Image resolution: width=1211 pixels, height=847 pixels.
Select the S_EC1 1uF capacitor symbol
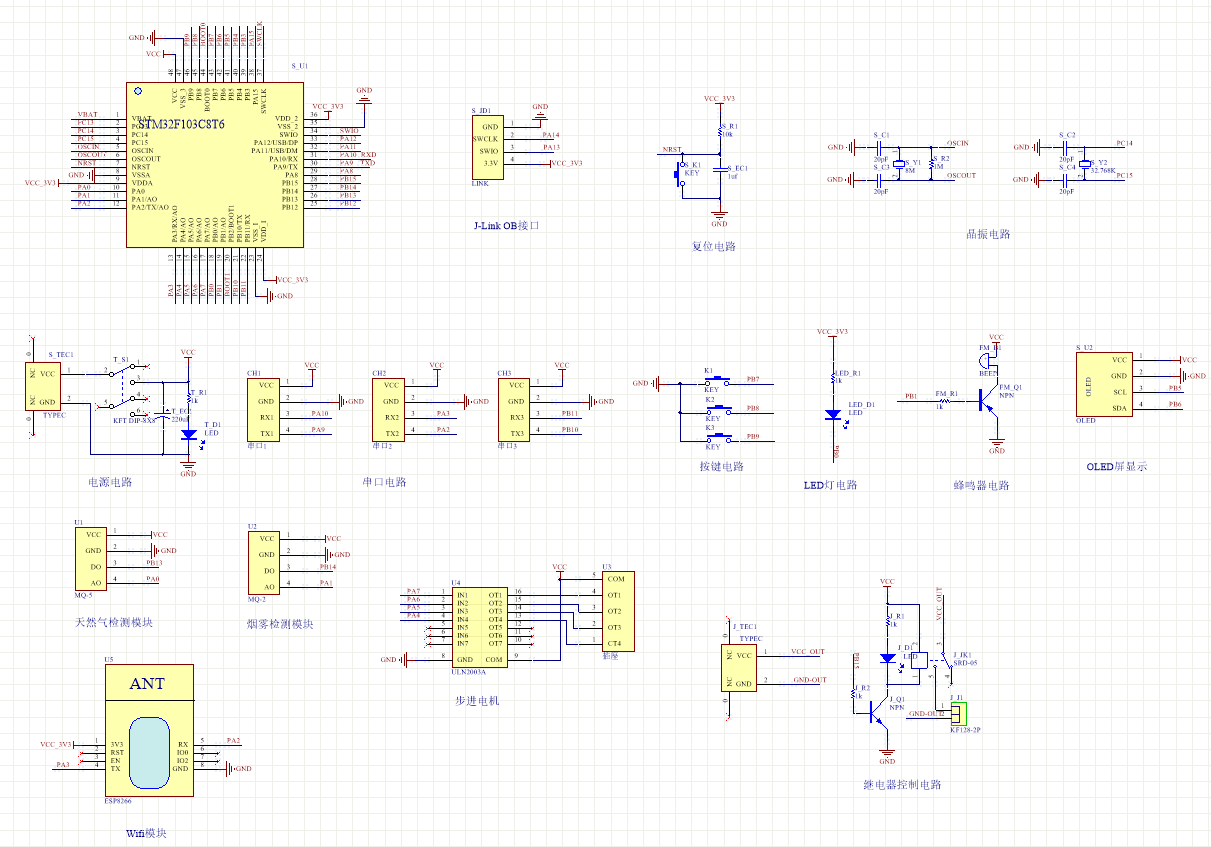pos(719,171)
